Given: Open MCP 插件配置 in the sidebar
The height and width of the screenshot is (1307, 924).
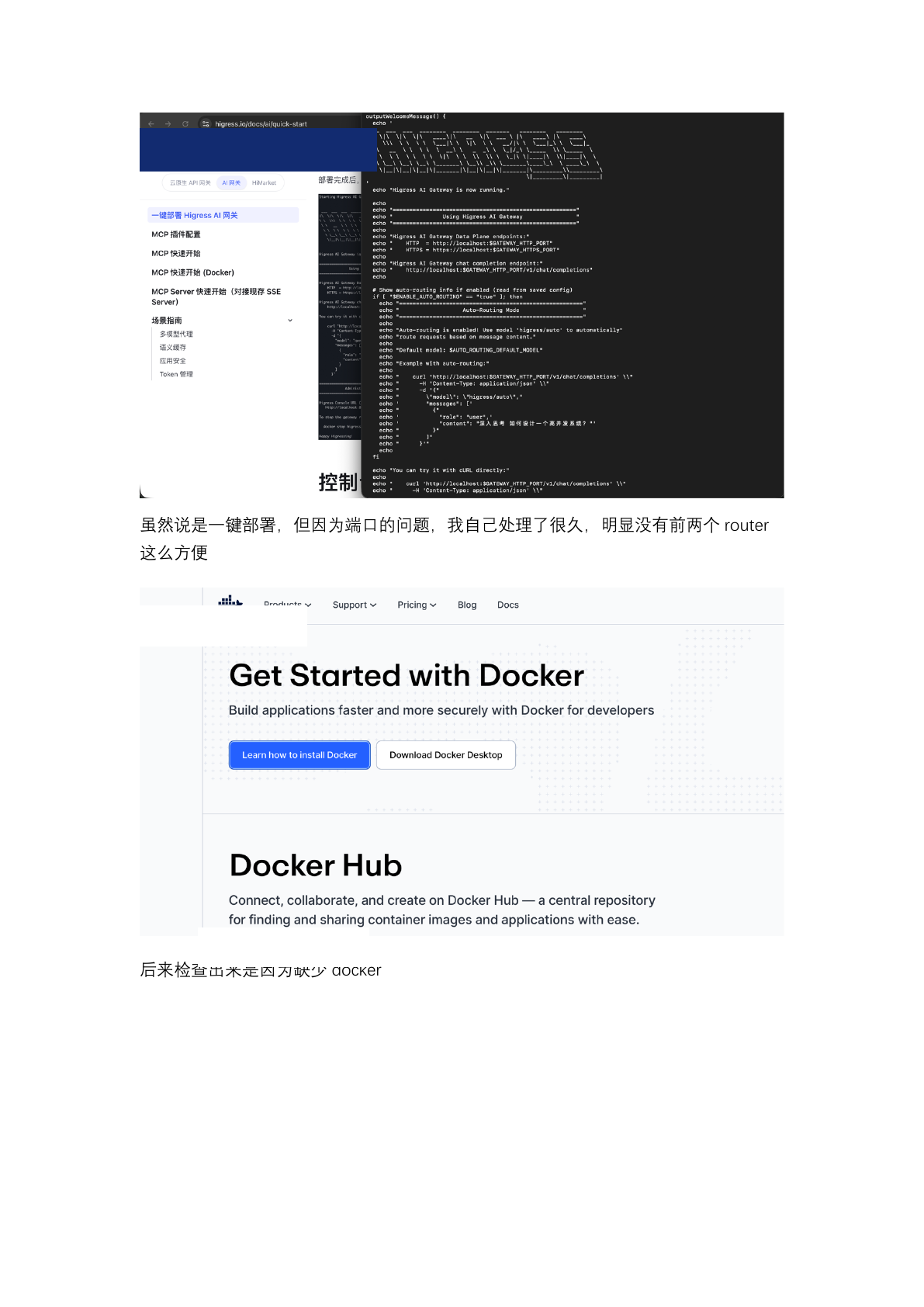Looking at the screenshot, I should coord(176,234).
